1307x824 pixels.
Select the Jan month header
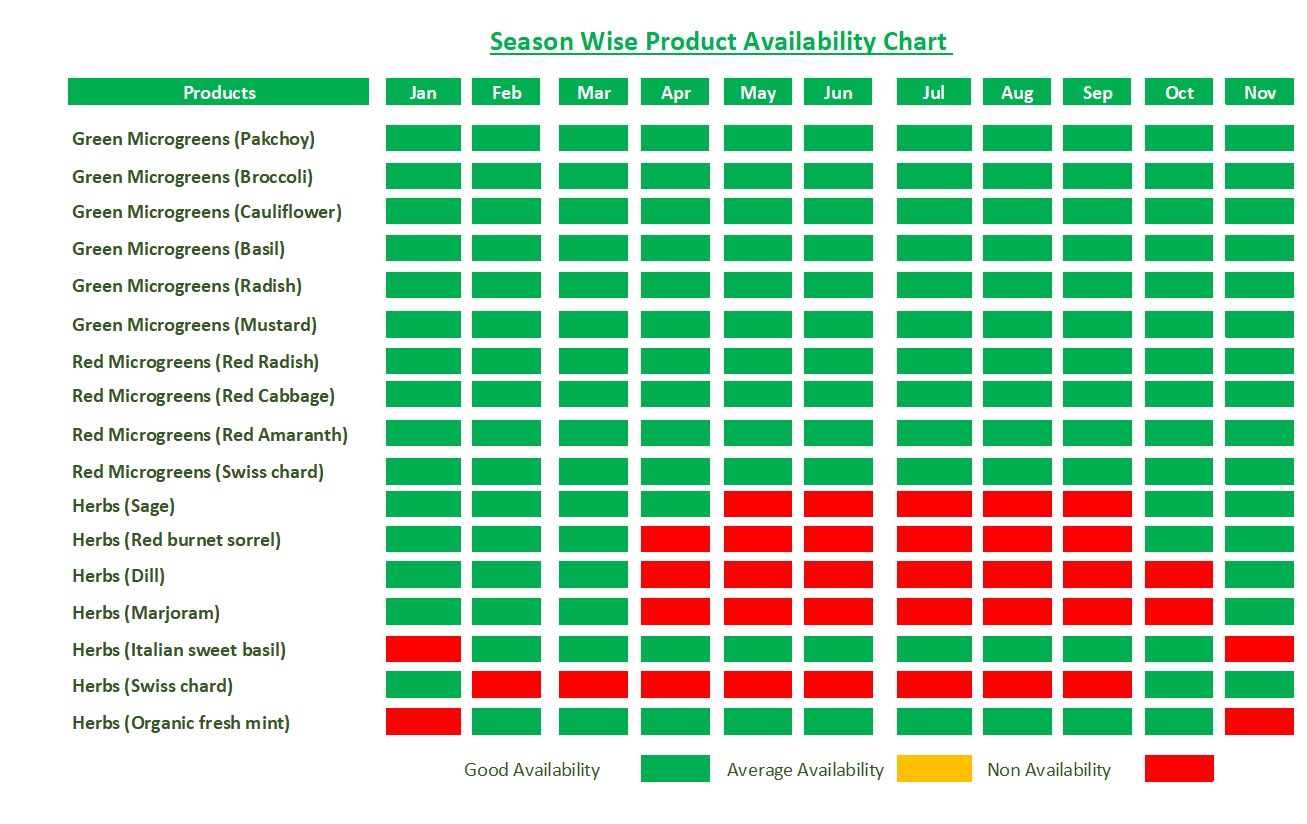tap(423, 93)
